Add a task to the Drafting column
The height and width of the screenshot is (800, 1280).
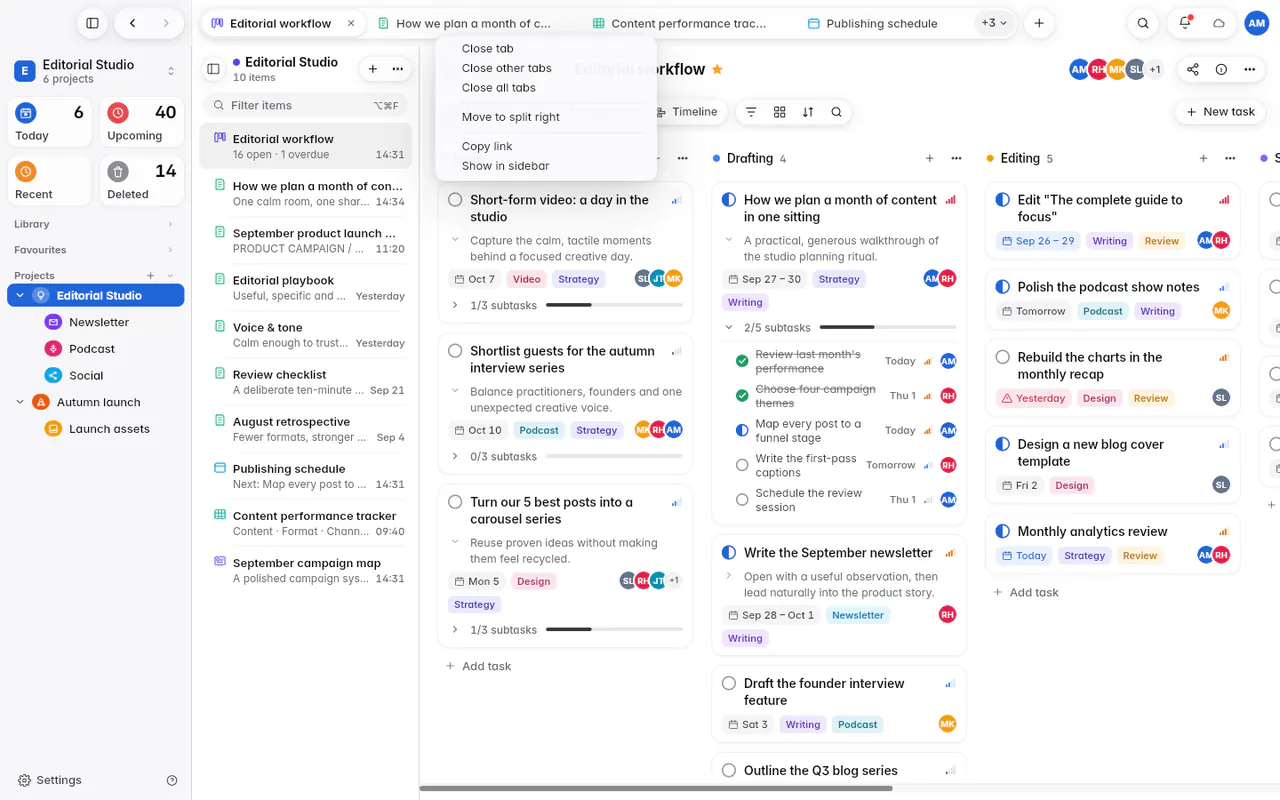click(x=929, y=158)
